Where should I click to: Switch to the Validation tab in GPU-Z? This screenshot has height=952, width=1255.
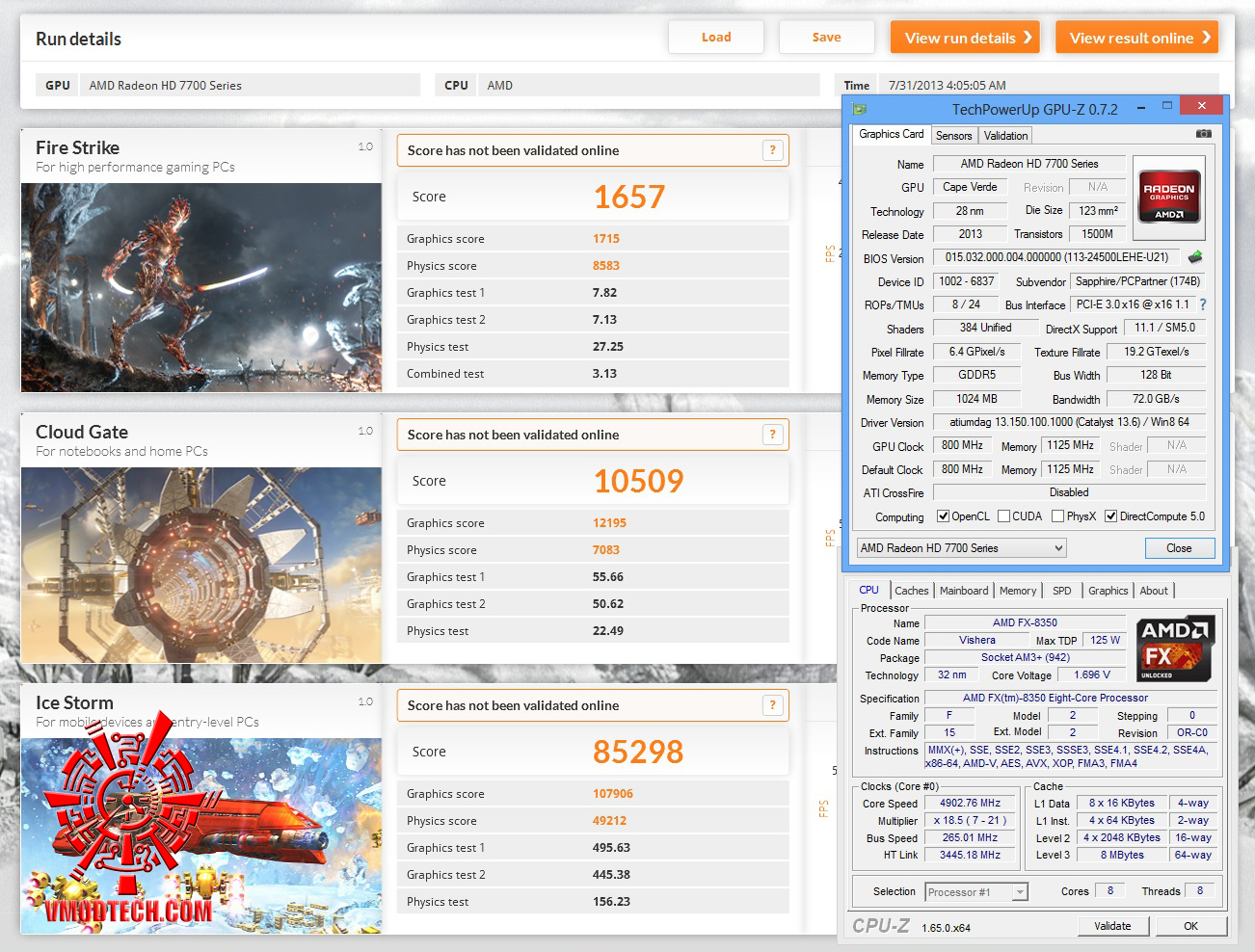click(x=1006, y=136)
